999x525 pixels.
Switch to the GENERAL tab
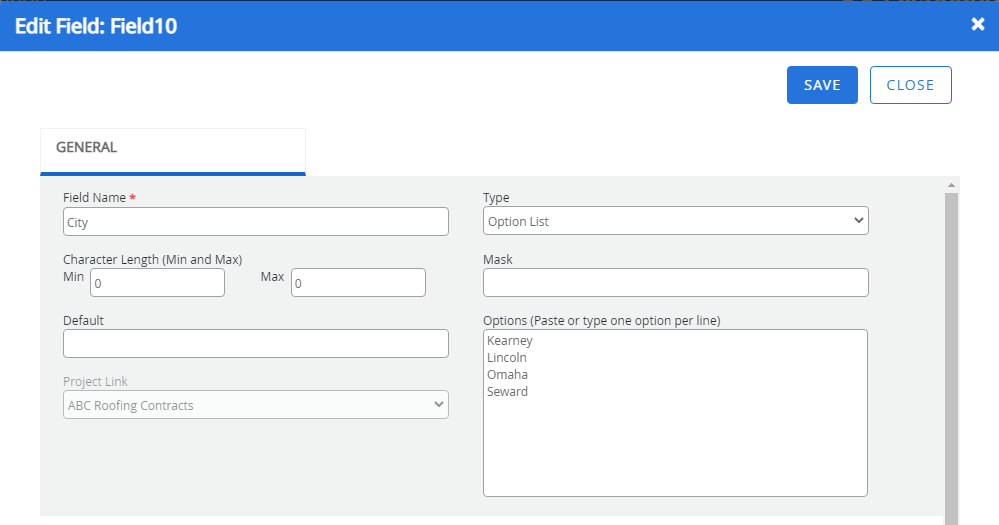coord(87,147)
